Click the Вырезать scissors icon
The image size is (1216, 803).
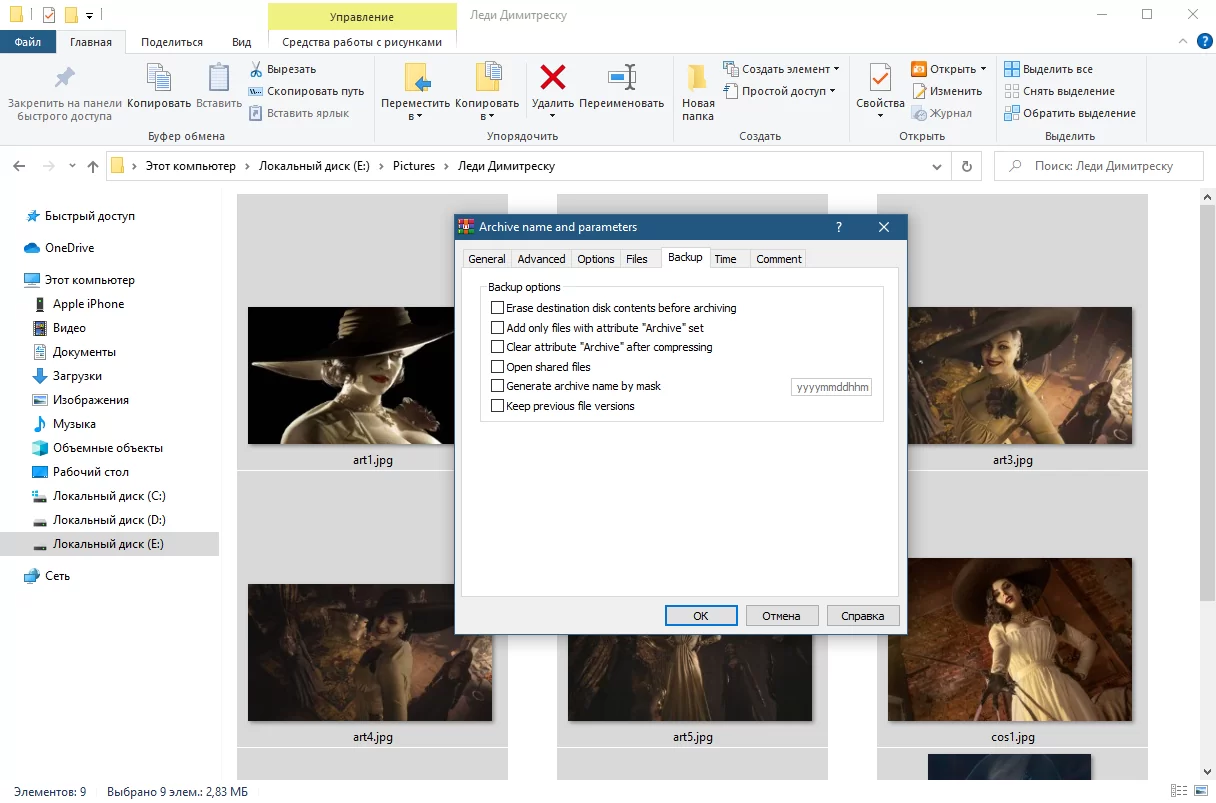[256, 69]
